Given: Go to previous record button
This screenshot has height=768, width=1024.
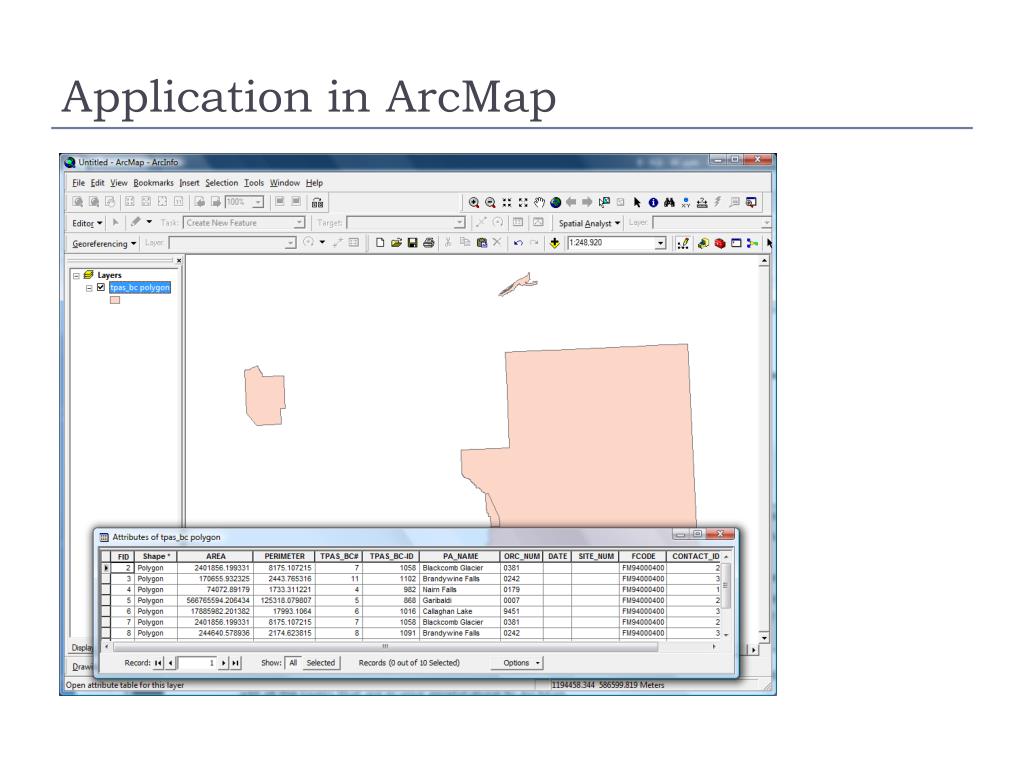Looking at the screenshot, I should [170, 663].
